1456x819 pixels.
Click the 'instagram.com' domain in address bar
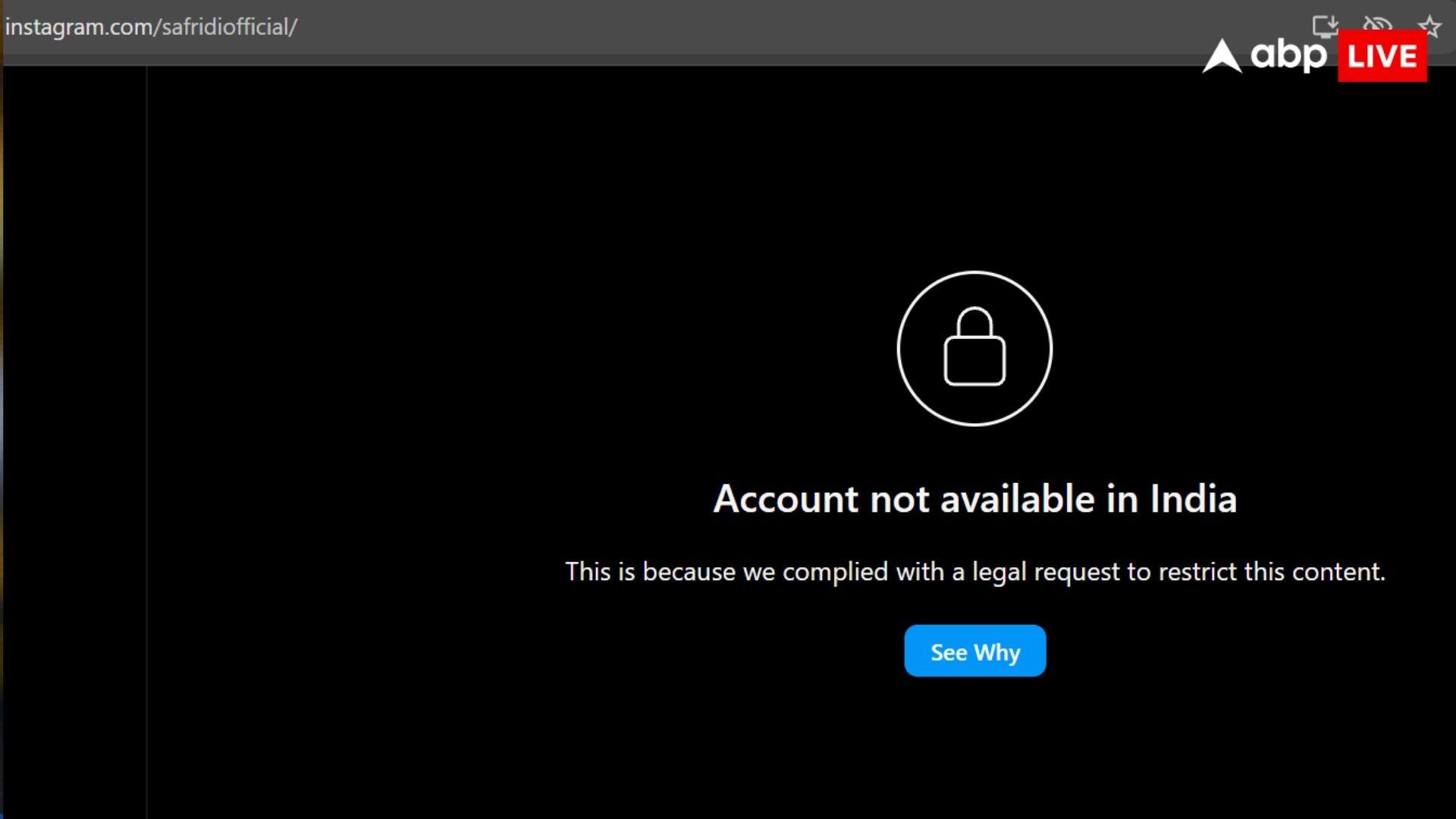click(x=78, y=27)
